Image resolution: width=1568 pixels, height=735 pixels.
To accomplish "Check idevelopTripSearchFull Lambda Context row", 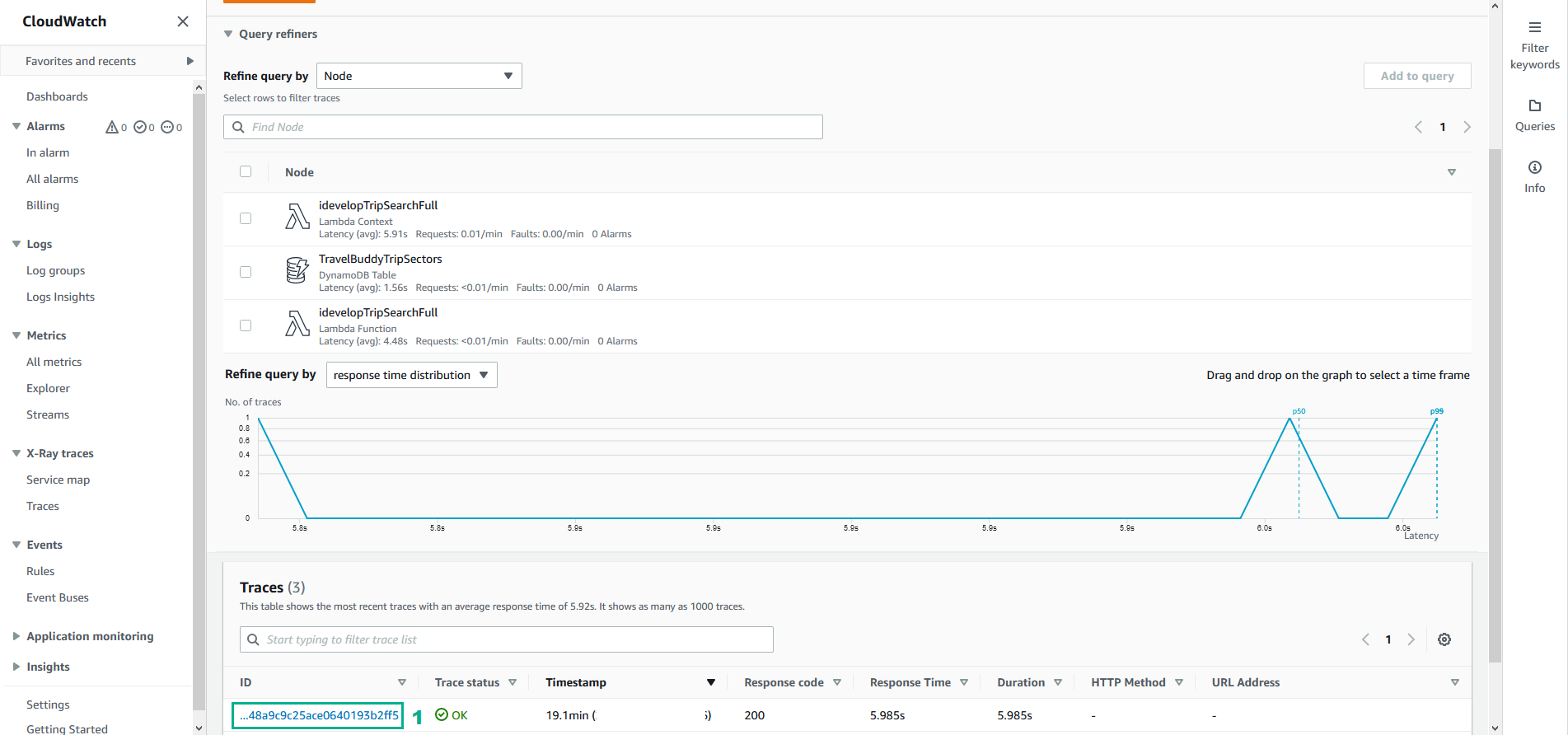I will pyautogui.click(x=246, y=218).
